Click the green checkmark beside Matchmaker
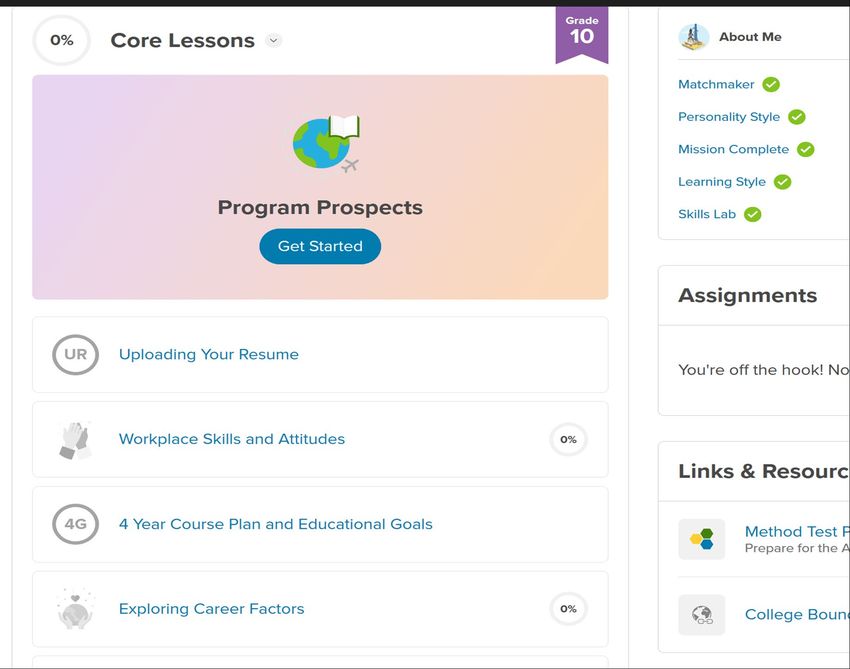This screenshot has height=669, width=850. (x=771, y=85)
